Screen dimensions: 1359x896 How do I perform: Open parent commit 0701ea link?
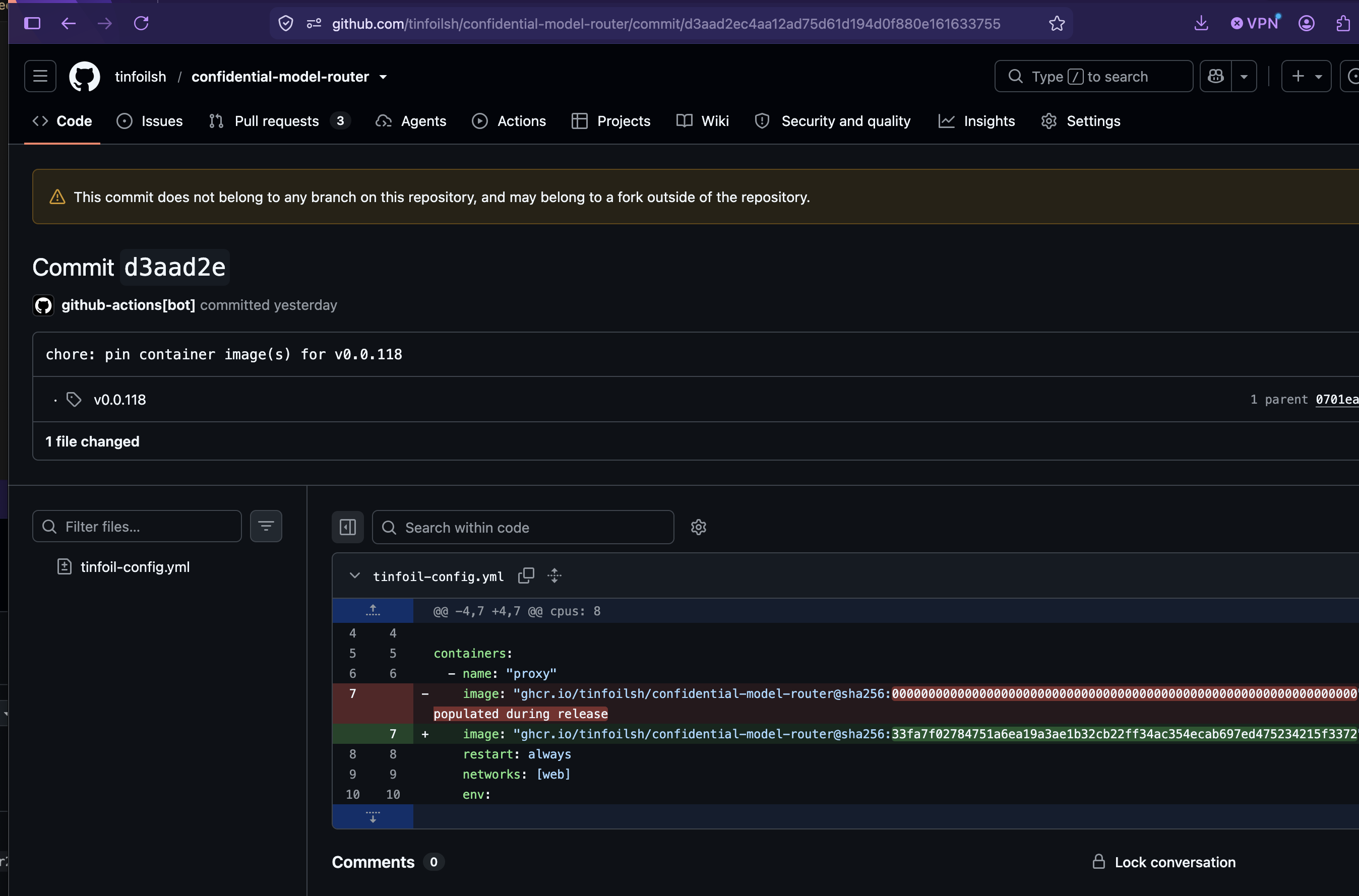tap(1337, 400)
